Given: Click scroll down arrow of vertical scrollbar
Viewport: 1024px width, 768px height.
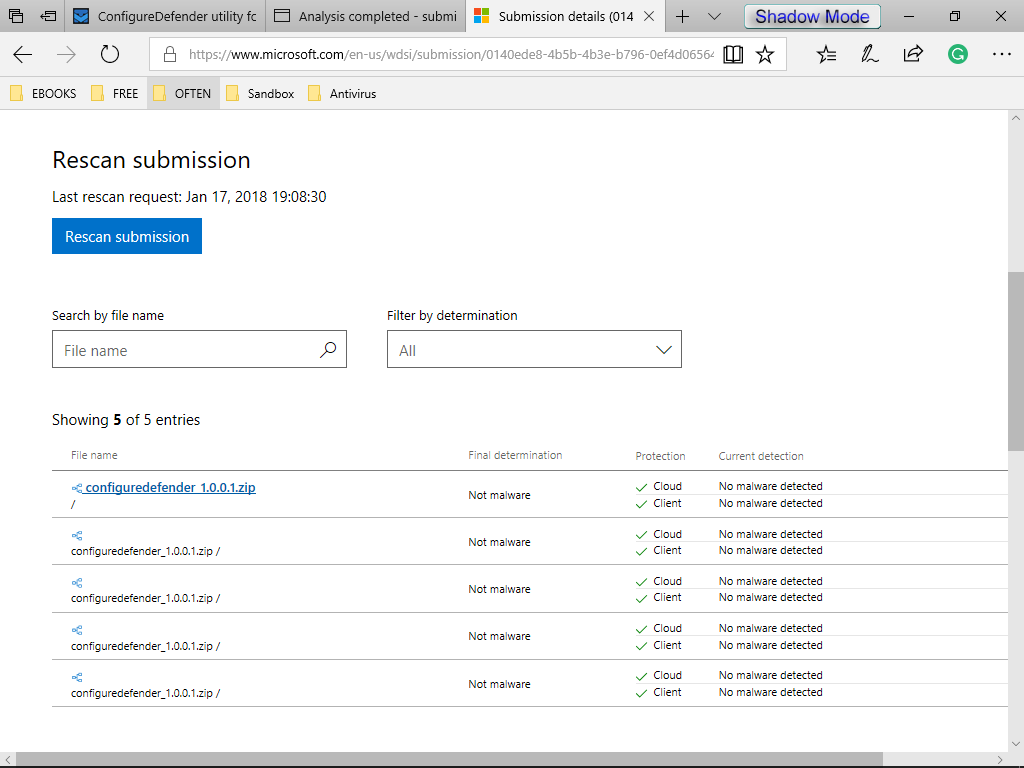Looking at the screenshot, I should 1016,743.
